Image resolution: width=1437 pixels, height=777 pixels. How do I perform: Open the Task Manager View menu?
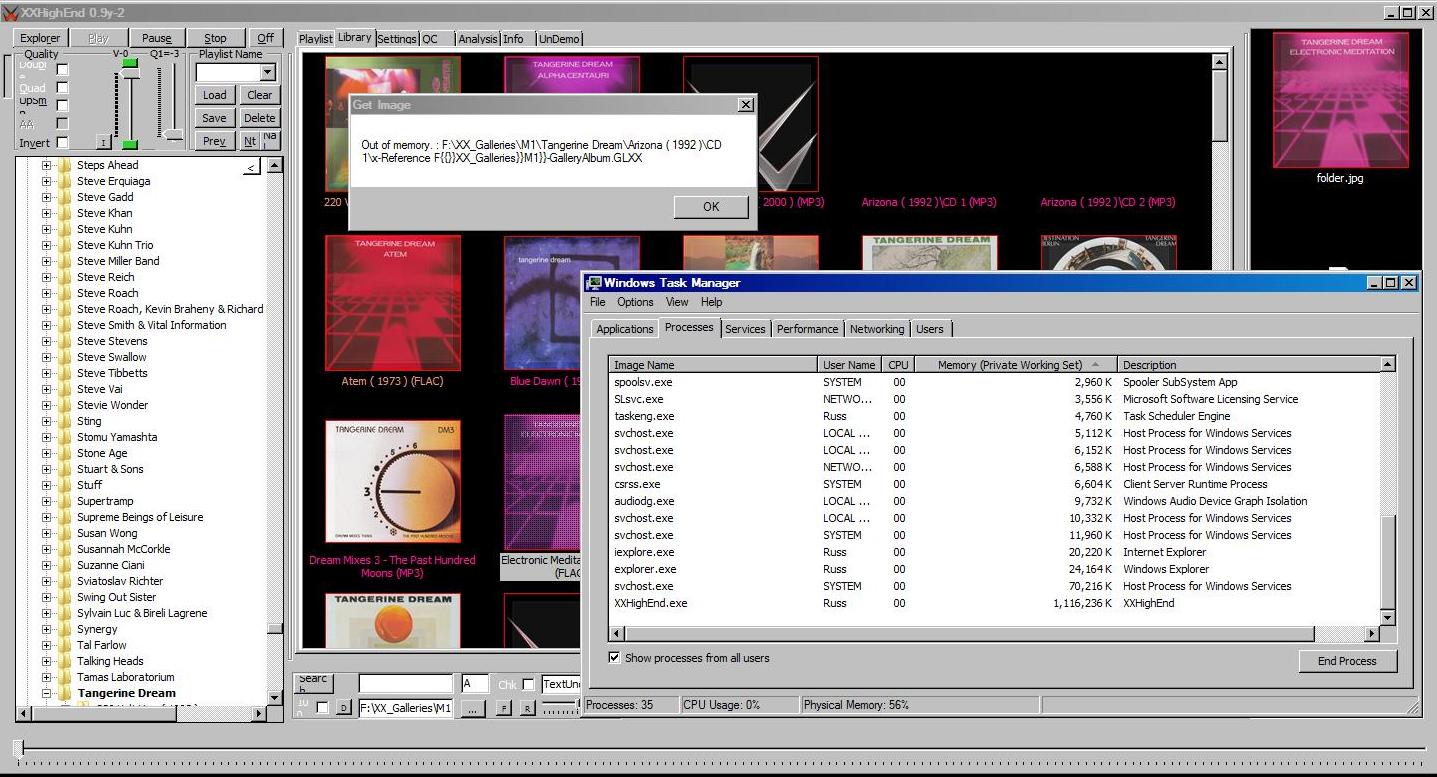coord(677,302)
